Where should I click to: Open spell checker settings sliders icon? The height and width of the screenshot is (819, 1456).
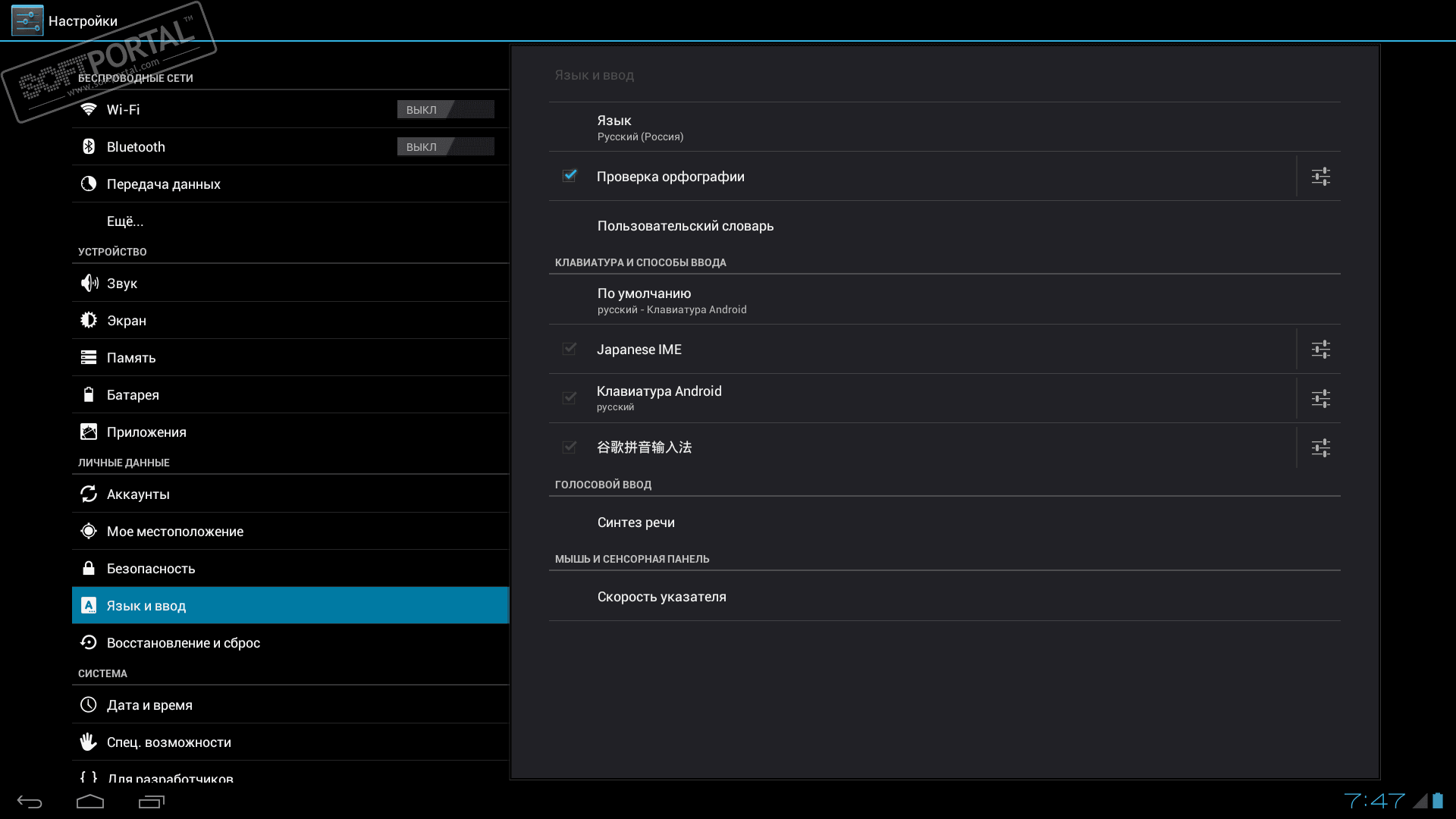[1320, 177]
